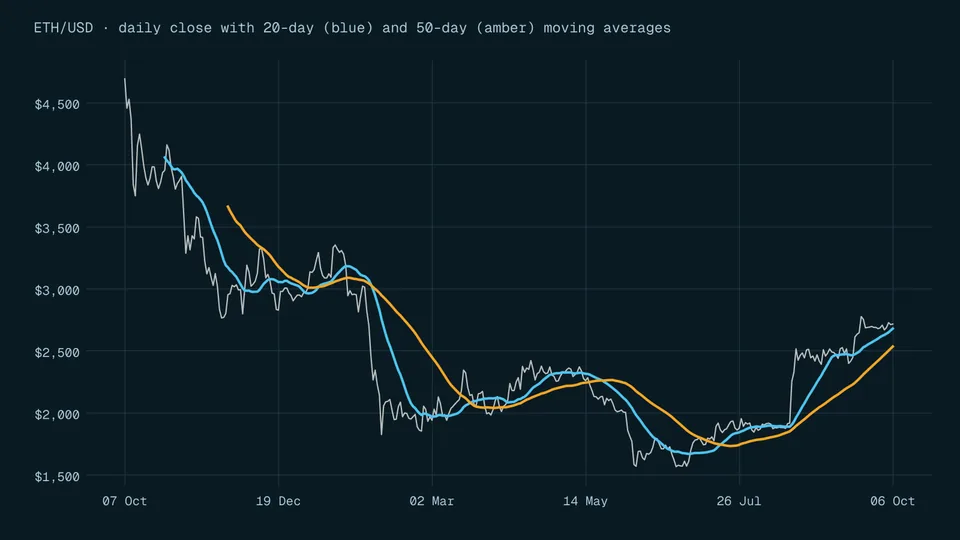Click the 07 Oct x-axis label
Viewport: 960px width, 540px height.
pyautogui.click(x=125, y=501)
